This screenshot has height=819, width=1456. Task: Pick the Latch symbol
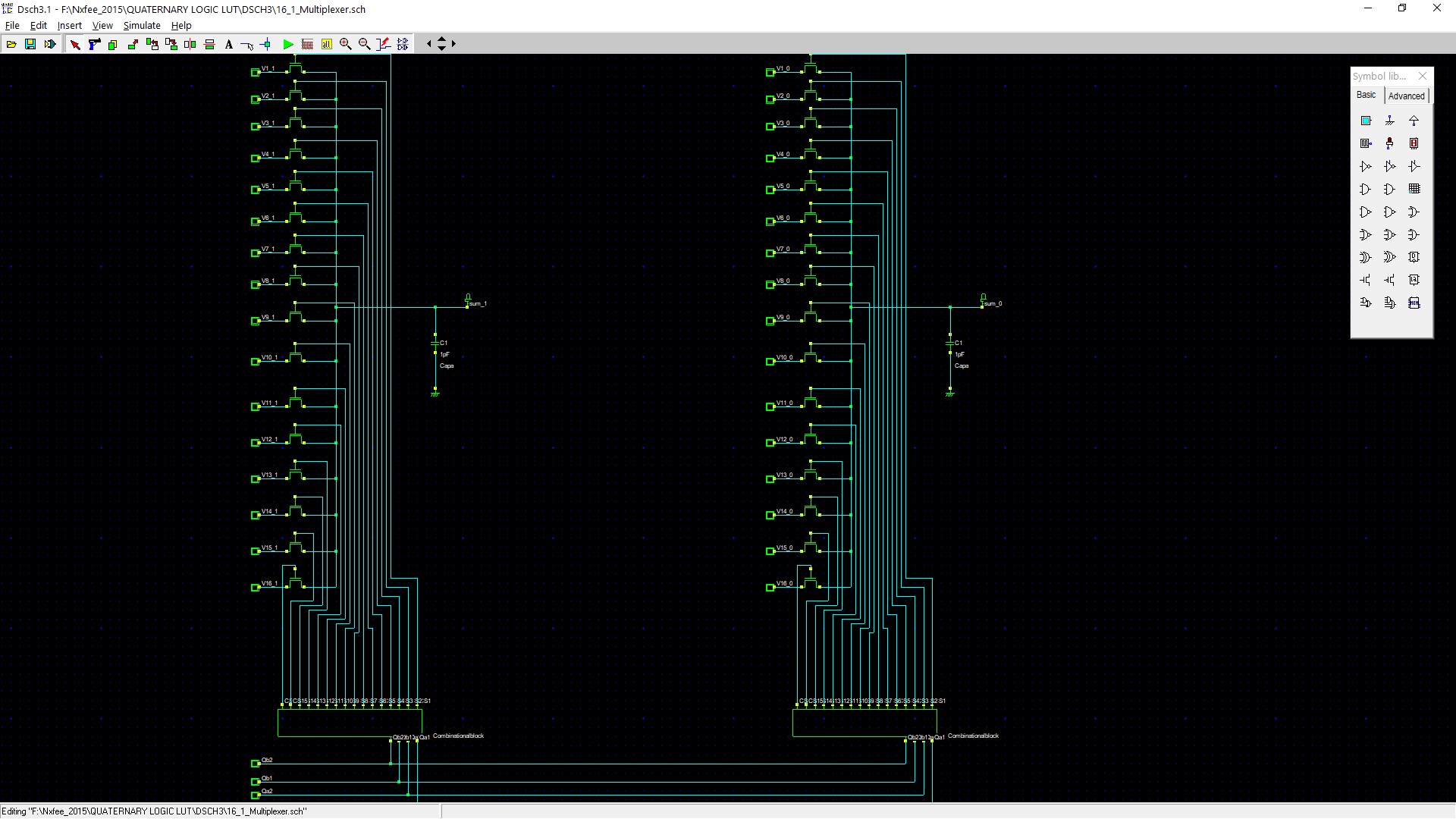(1414, 280)
